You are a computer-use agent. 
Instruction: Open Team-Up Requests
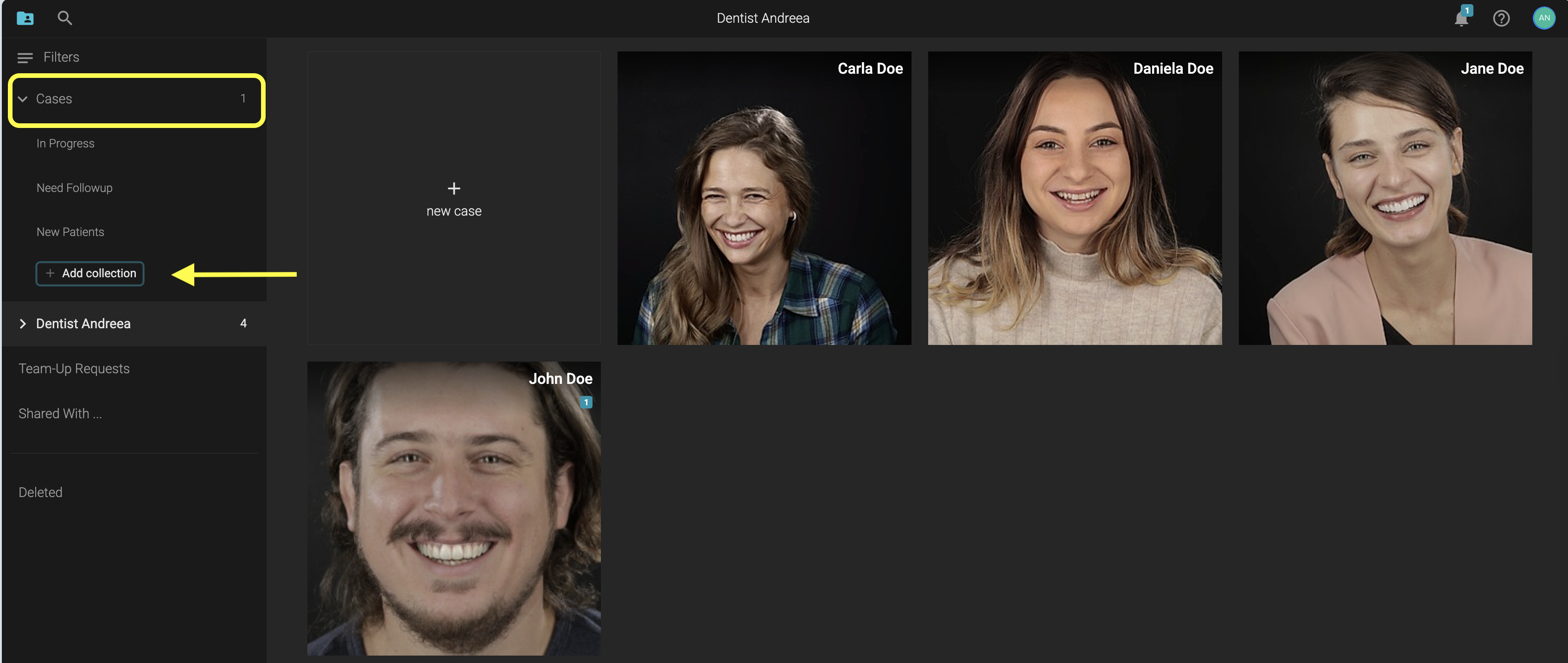click(74, 369)
